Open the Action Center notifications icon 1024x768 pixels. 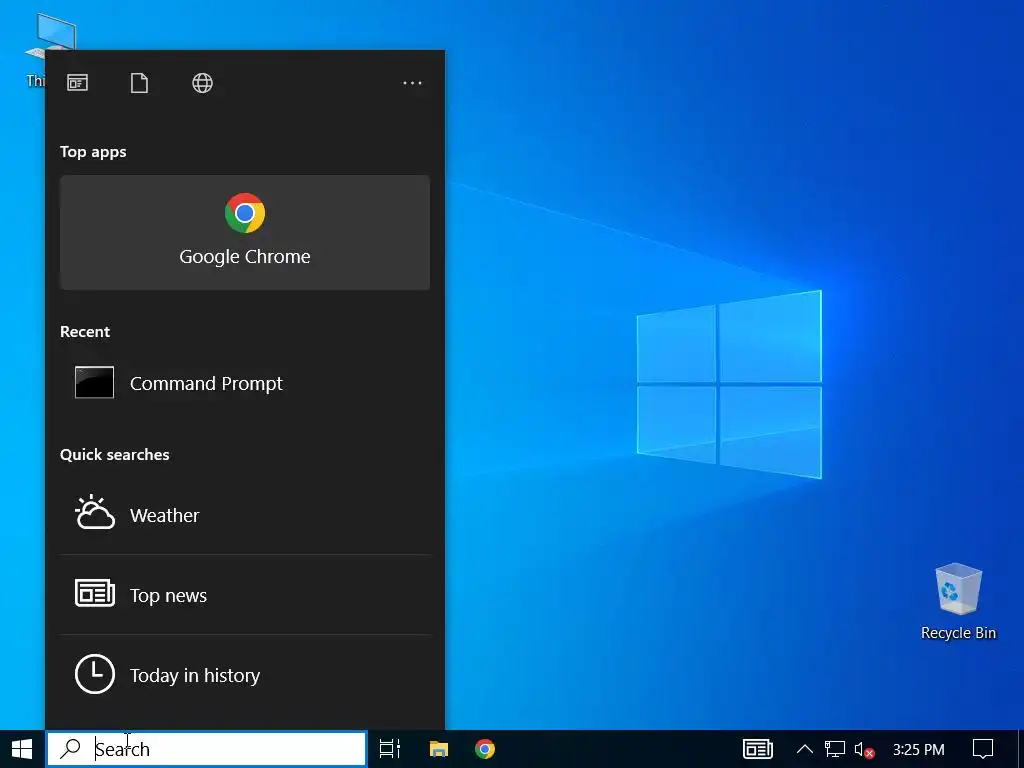pos(983,749)
